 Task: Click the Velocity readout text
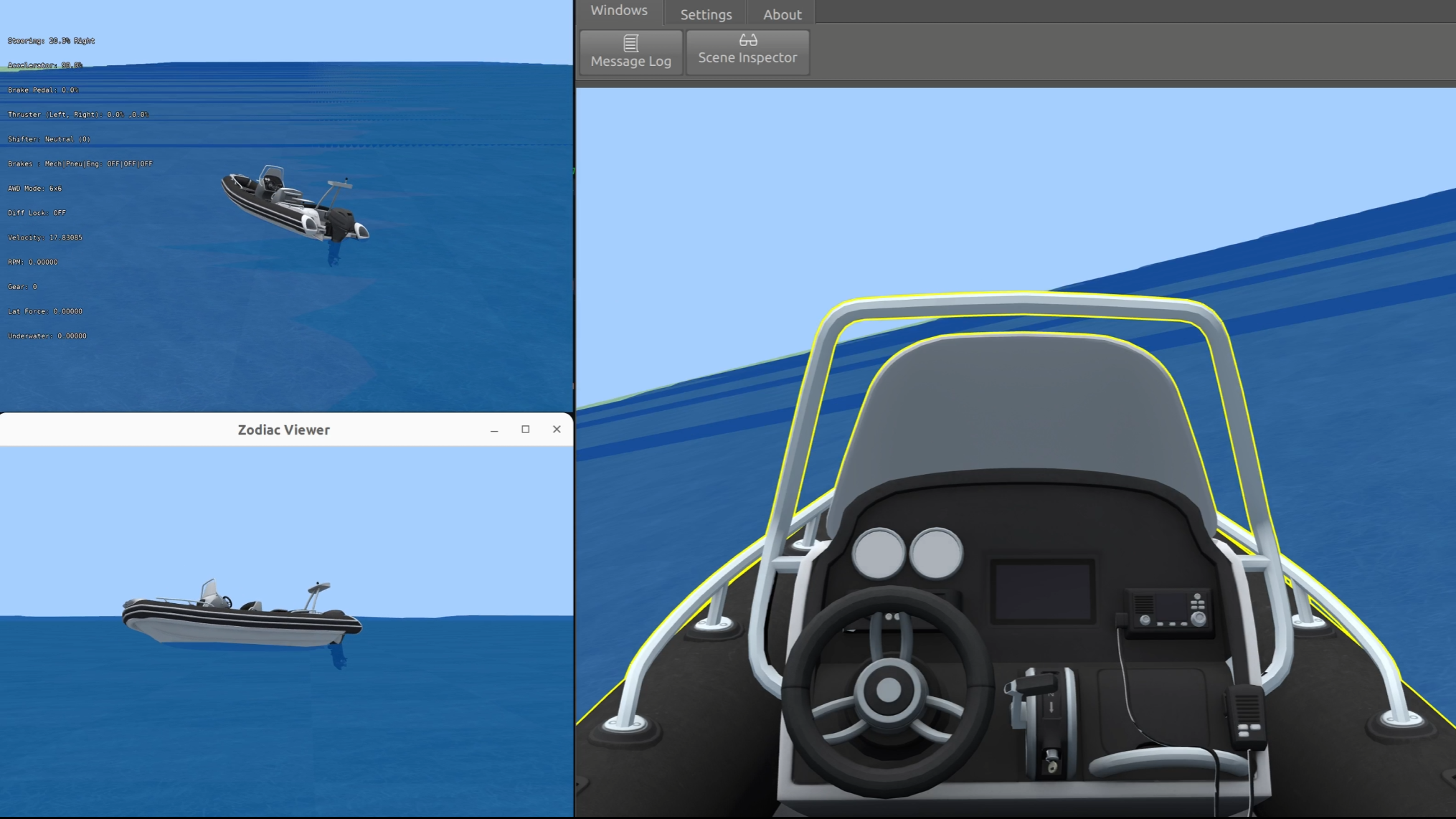pyautogui.click(x=45, y=237)
